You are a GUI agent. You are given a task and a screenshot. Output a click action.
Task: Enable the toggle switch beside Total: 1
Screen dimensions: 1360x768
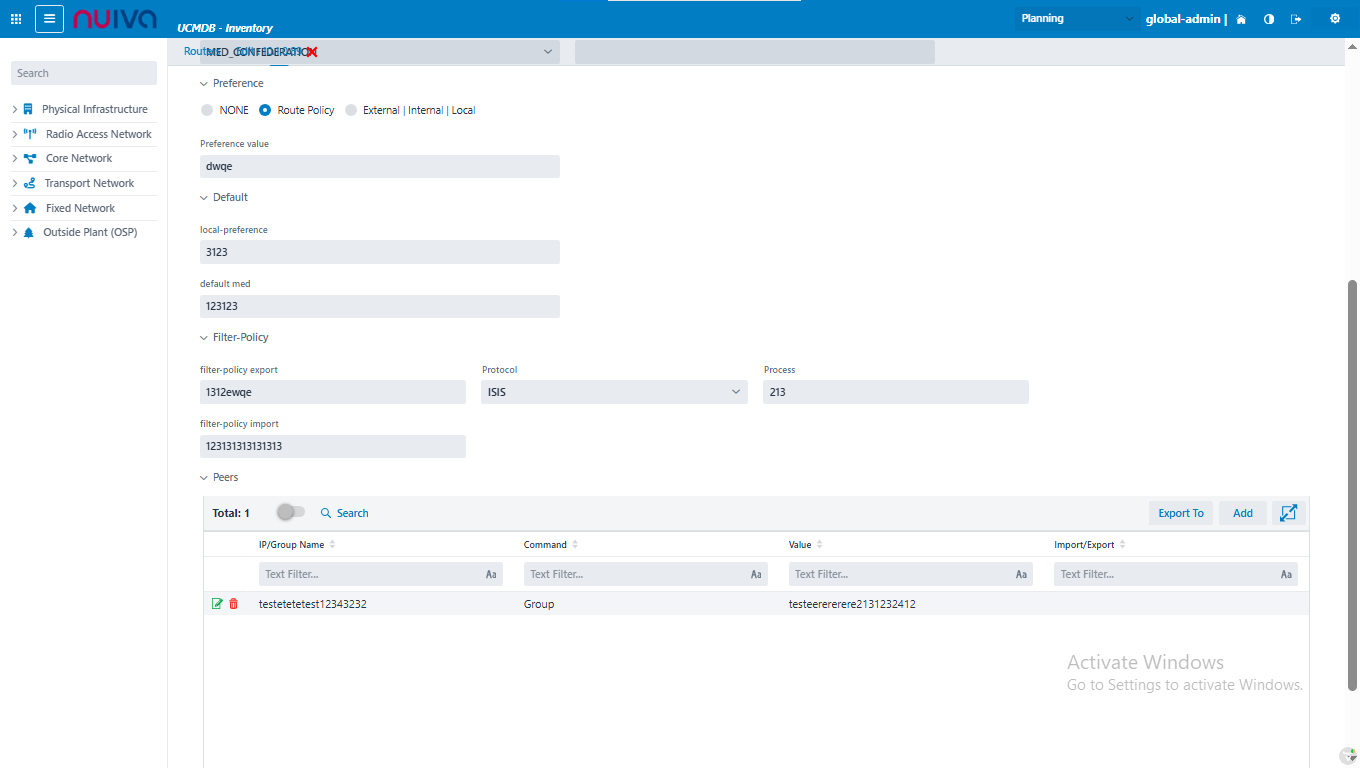291,512
